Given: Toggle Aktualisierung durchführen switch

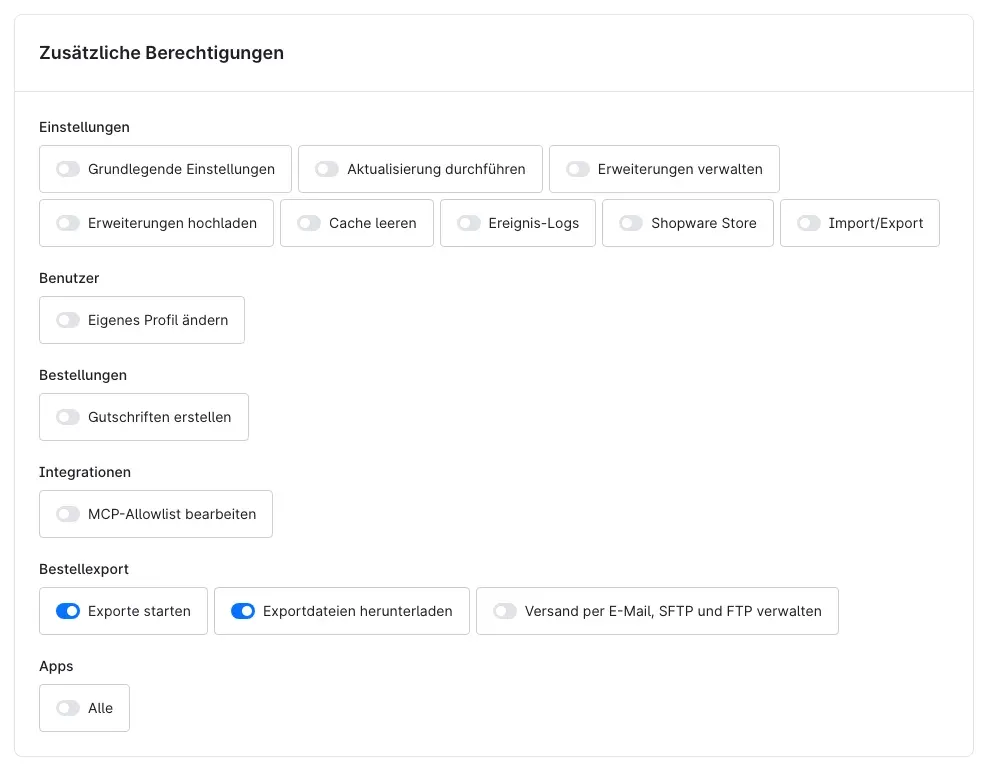Looking at the screenshot, I should click(327, 169).
